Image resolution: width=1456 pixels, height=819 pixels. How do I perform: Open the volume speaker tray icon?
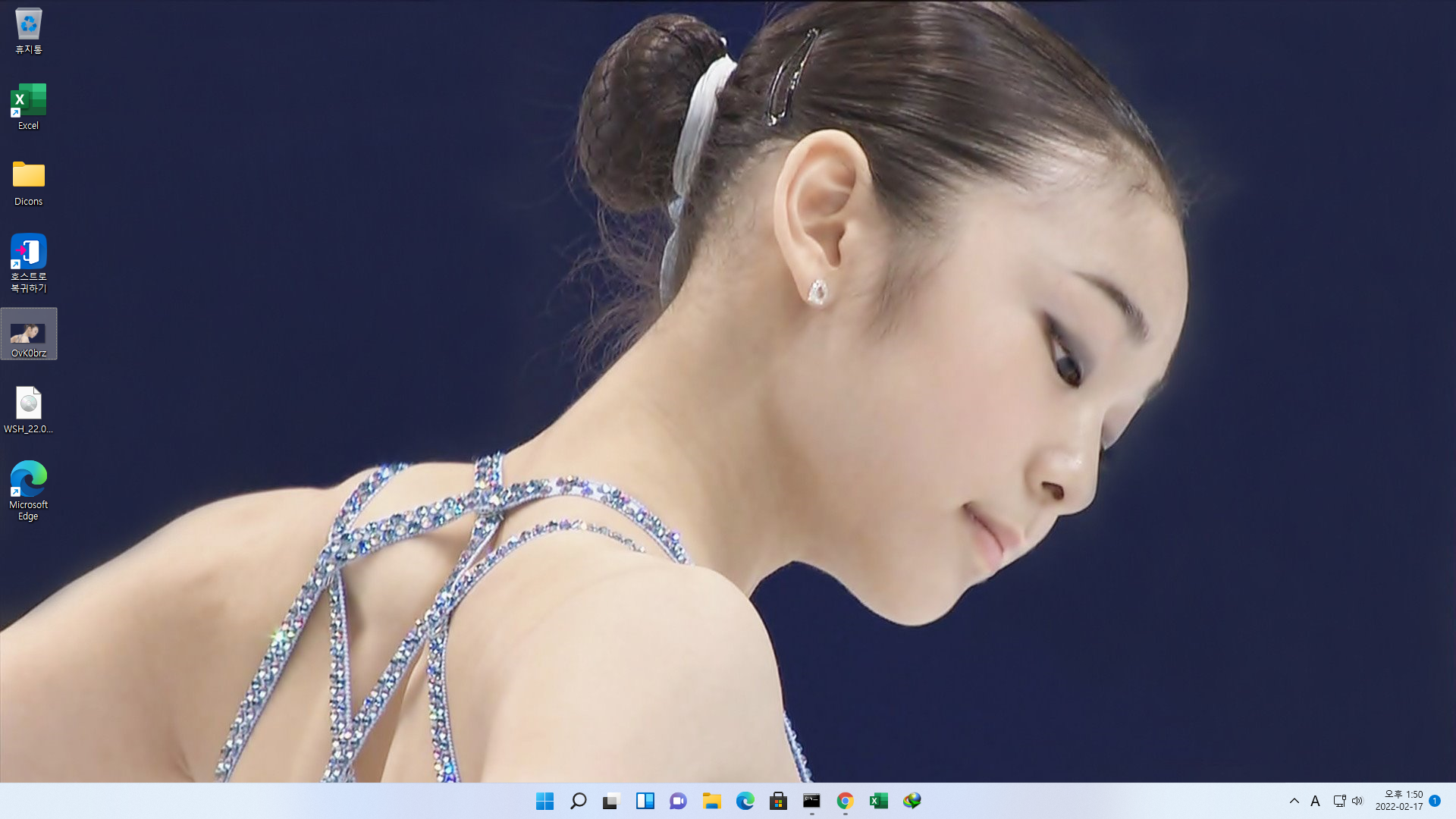(x=1357, y=801)
